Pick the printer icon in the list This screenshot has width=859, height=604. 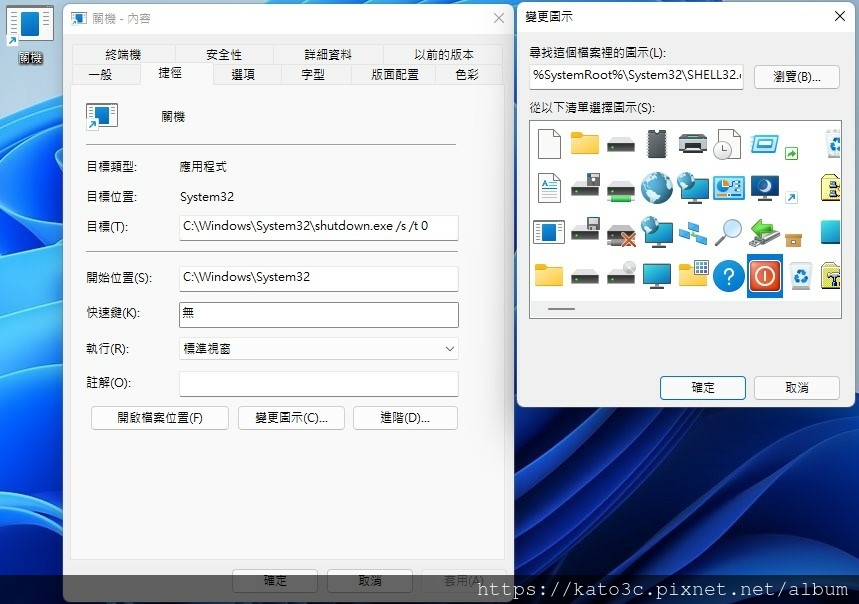tap(692, 143)
